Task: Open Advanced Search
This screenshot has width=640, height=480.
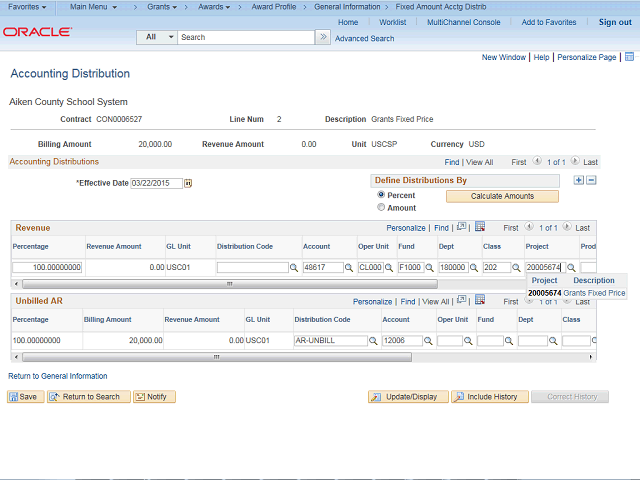Action: (364, 38)
